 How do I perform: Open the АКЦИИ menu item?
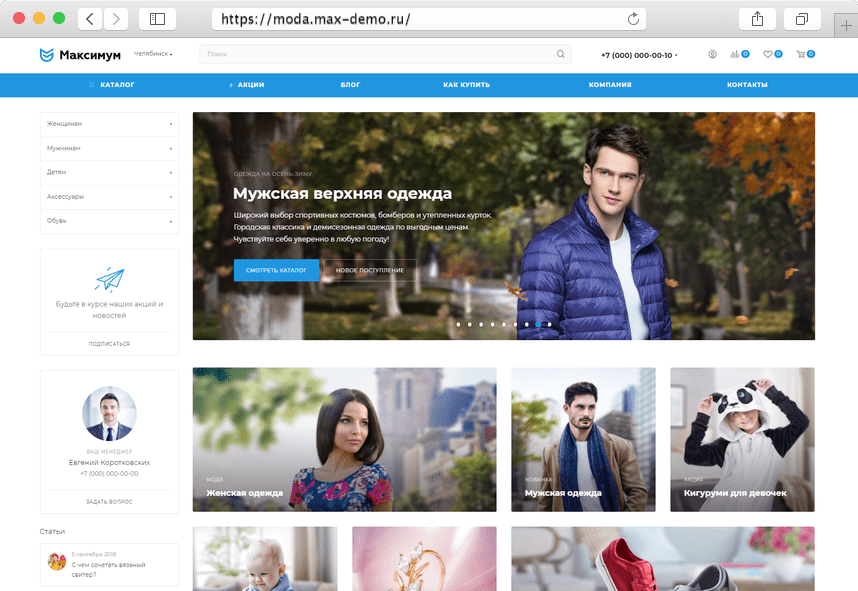(x=247, y=85)
